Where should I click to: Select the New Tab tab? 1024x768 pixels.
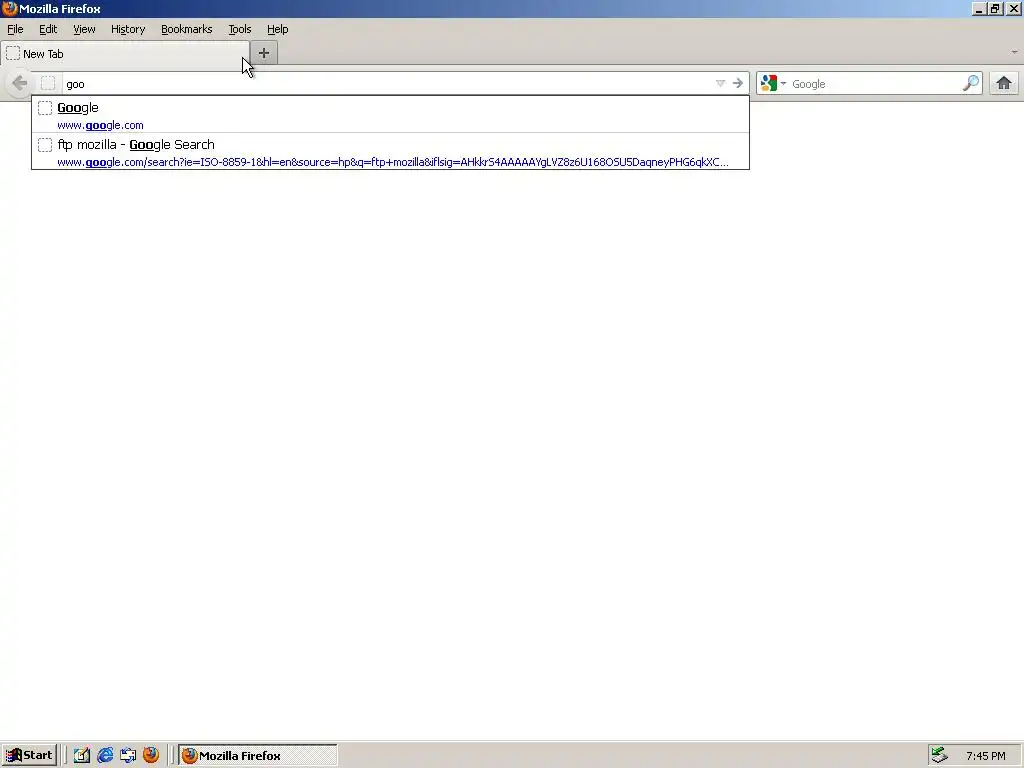125,54
